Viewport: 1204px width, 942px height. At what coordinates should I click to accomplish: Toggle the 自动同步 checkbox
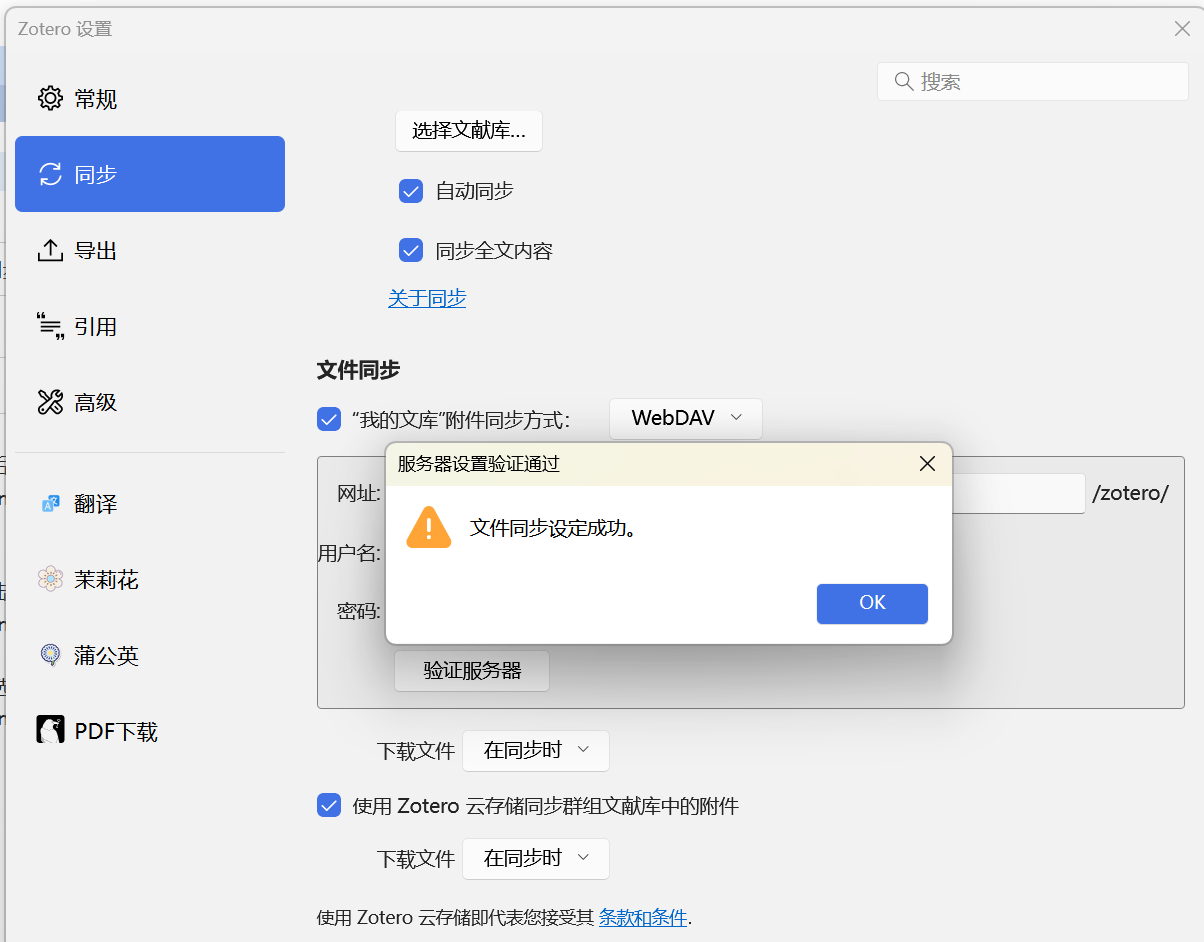pyautogui.click(x=411, y=190)
